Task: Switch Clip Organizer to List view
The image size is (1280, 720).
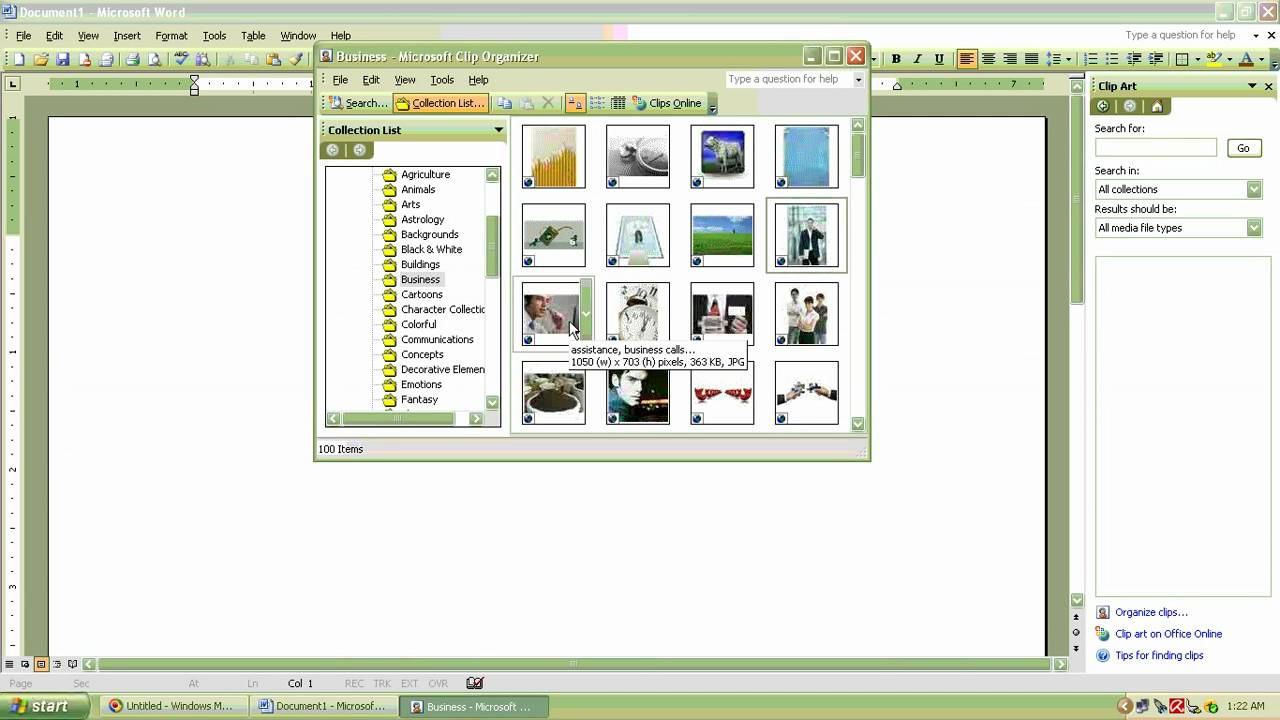Action: click(597, 103)
